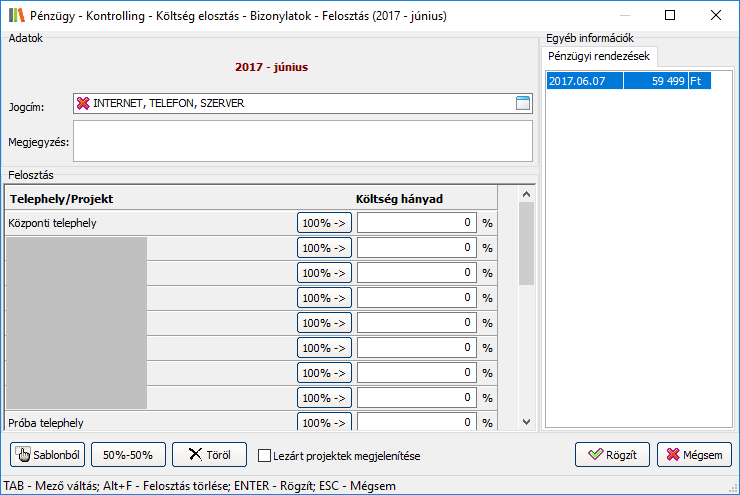Viewport: 740px width, 495px height.
Task: Maximize the Felosztás dialog window
Action: 669,16
